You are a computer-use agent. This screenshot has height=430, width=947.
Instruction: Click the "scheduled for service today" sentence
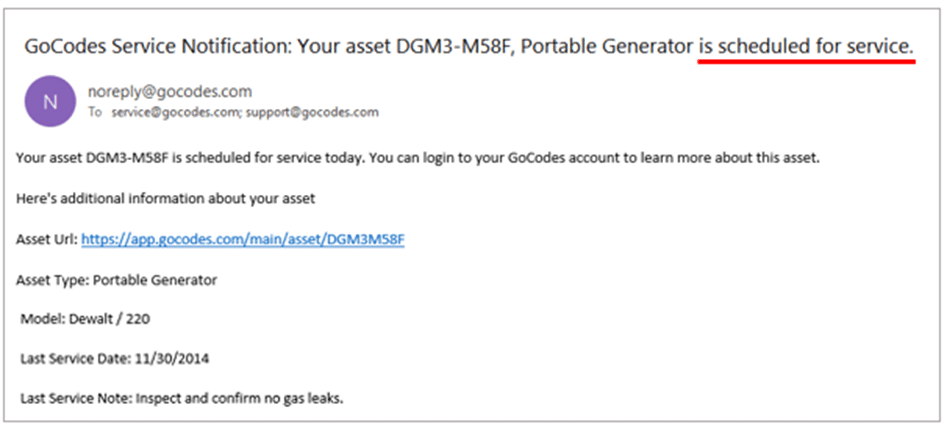coord(211,158)
